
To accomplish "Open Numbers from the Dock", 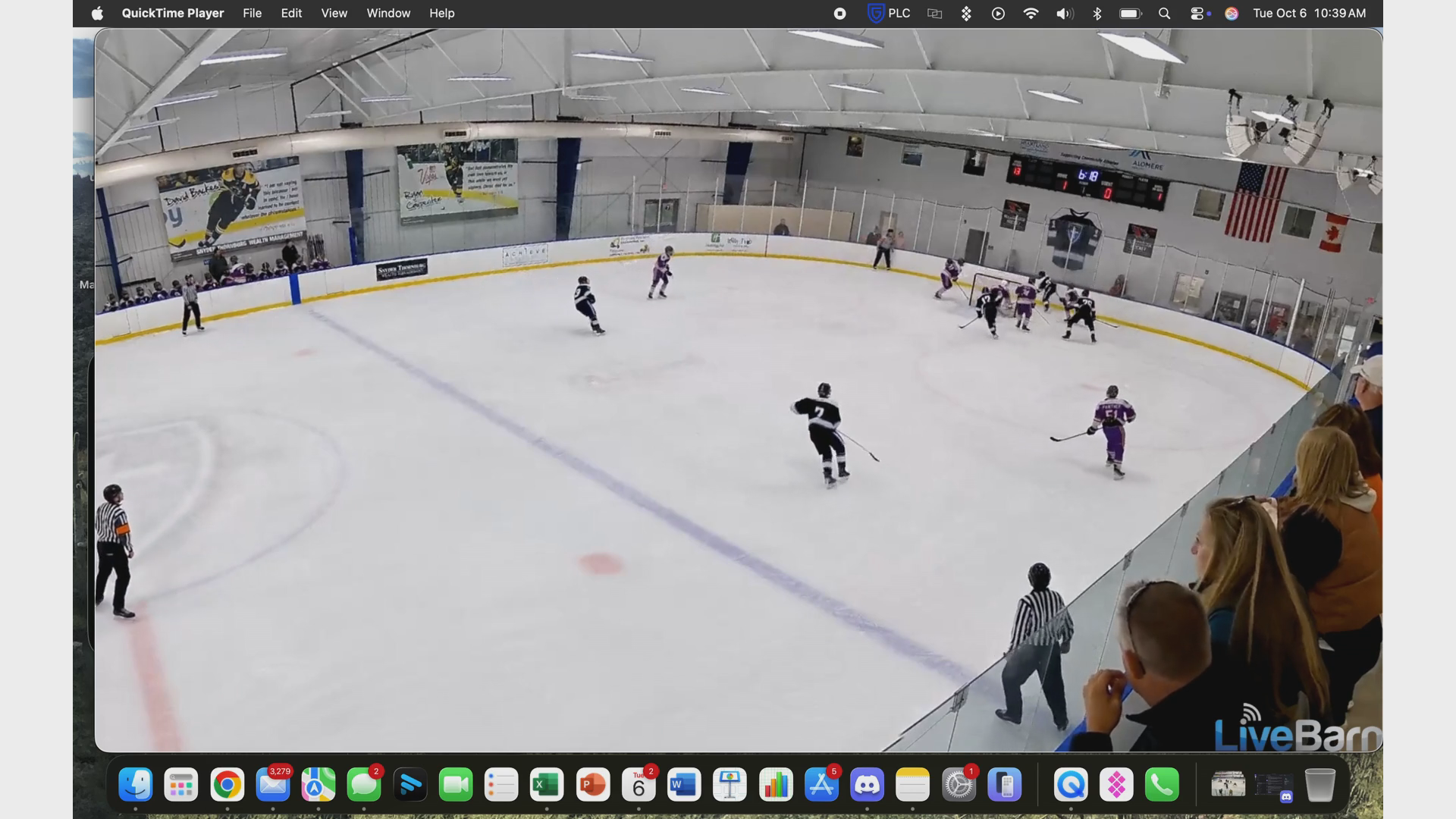I will pos(776,785).
